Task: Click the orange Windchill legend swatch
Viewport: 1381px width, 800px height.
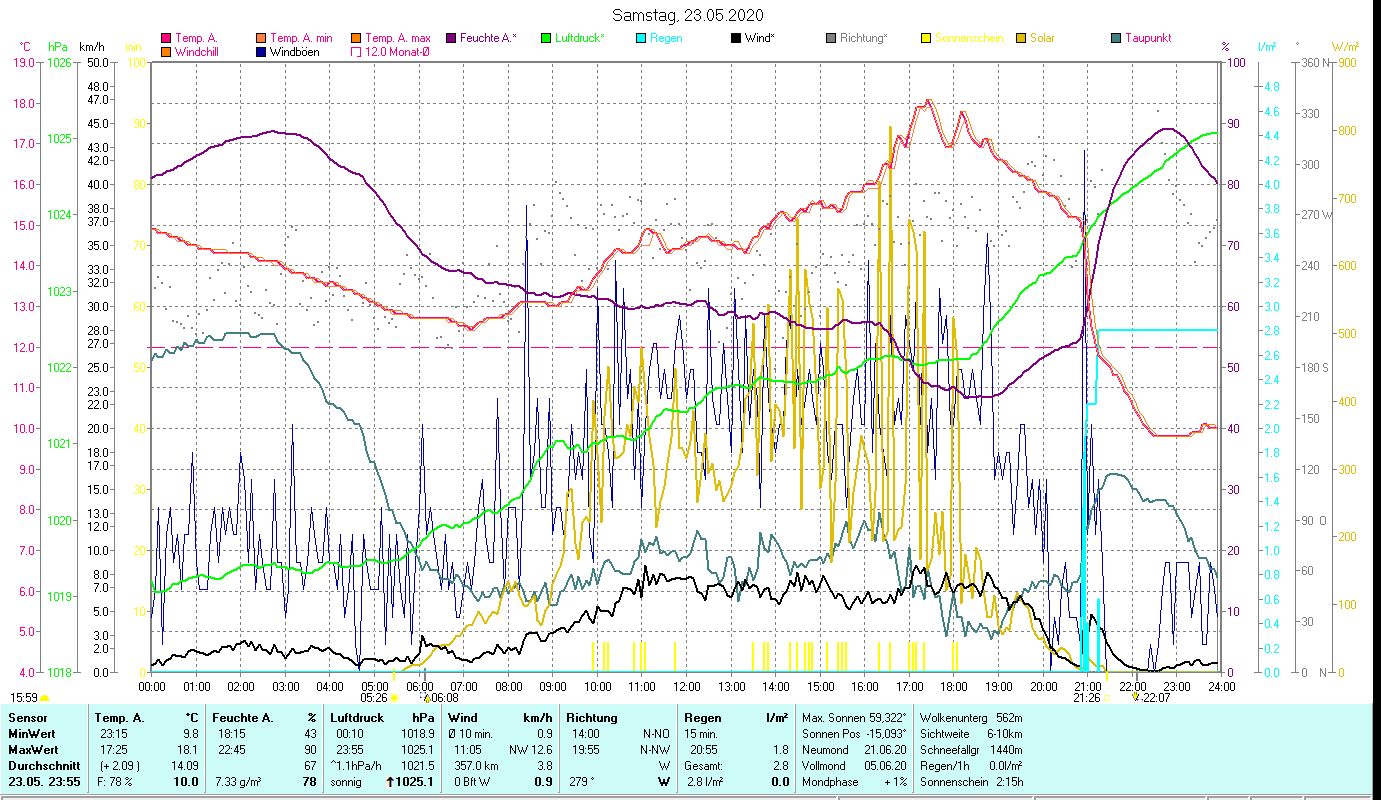Action: click(166, 51)
